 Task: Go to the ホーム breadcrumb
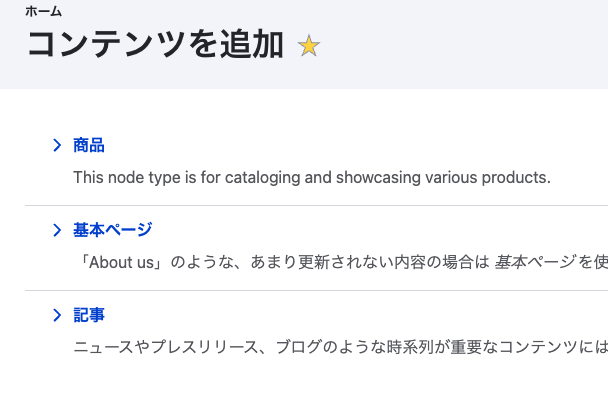click(43, 12)
